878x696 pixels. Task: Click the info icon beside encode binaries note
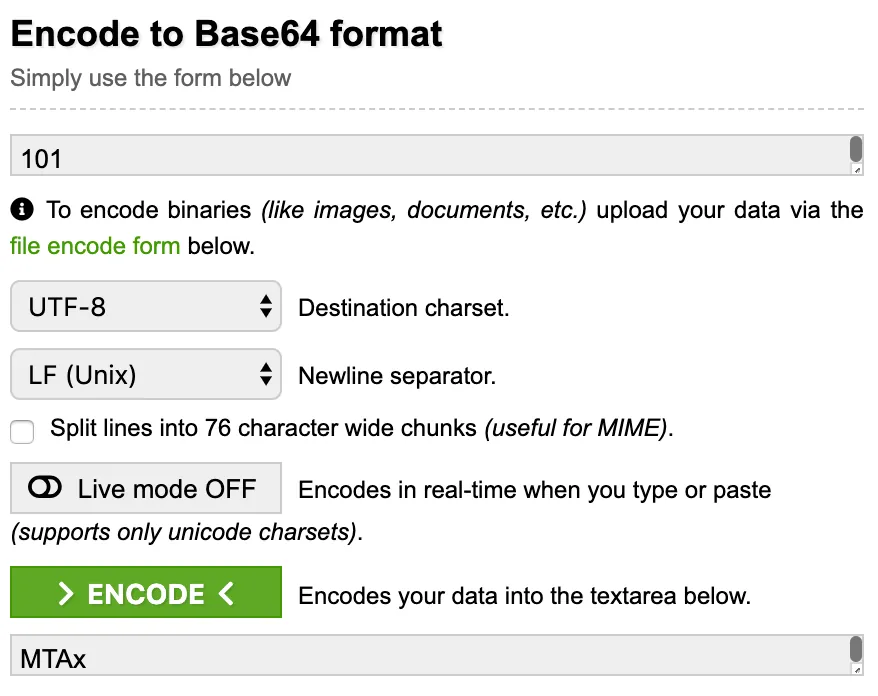[22, 210]
